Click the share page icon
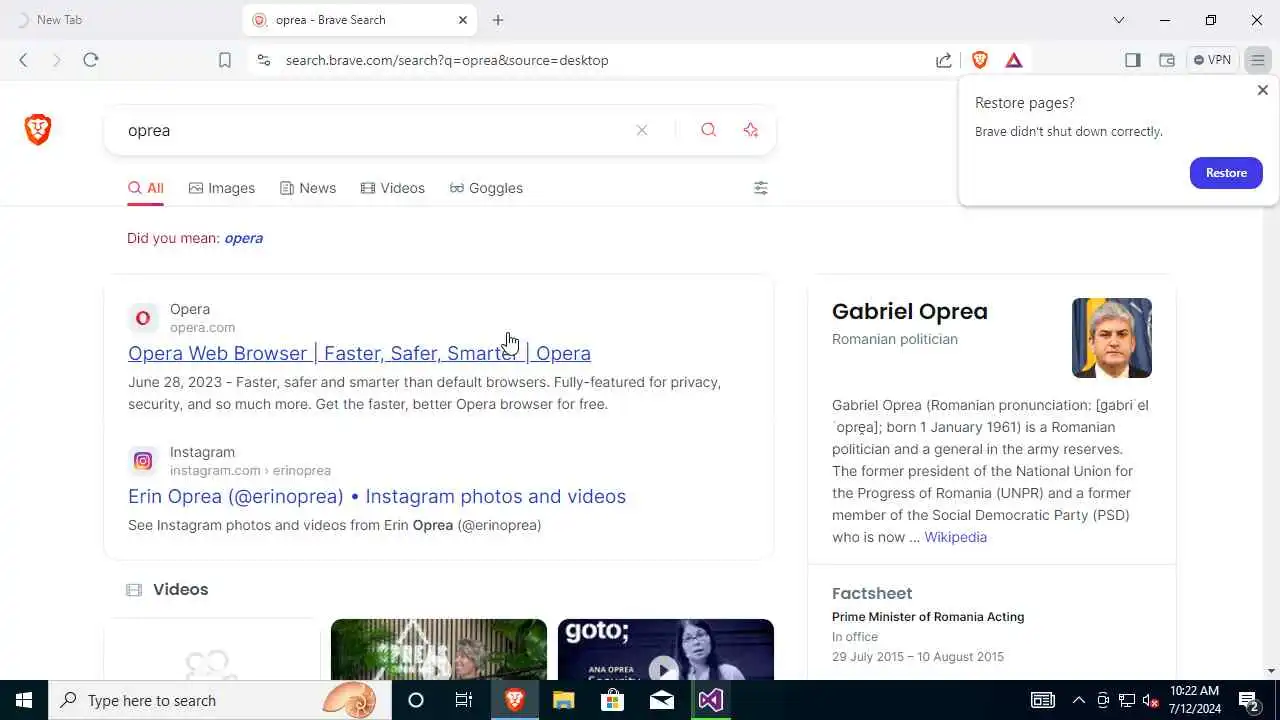The width and height of the screenshot is (1280, 720). point(944,60)
